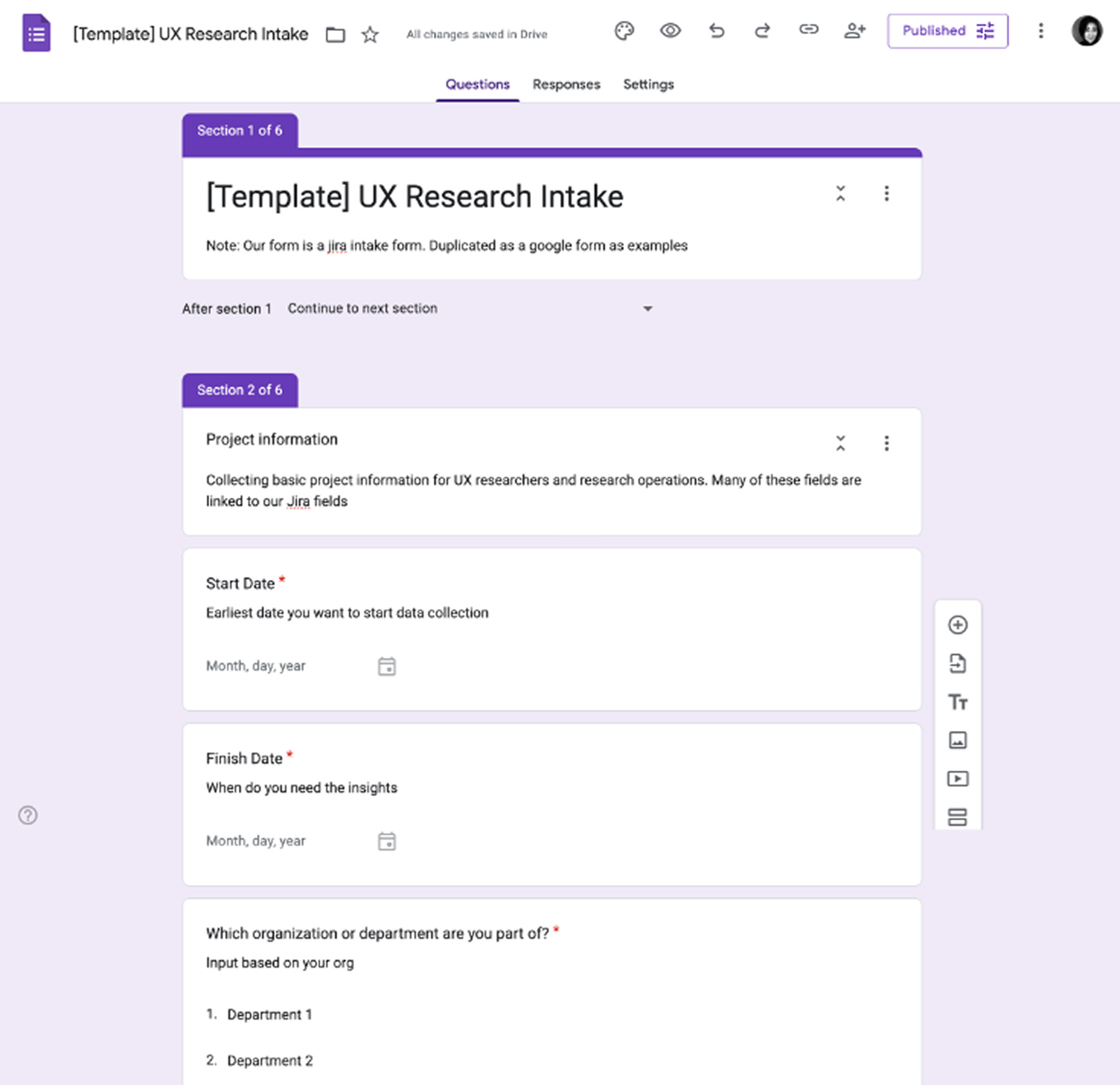The width and height of the screenshot is (1120, 1085).
Task: Collapse the form title card
Action: pyautogui.click(x=841, y=194)
